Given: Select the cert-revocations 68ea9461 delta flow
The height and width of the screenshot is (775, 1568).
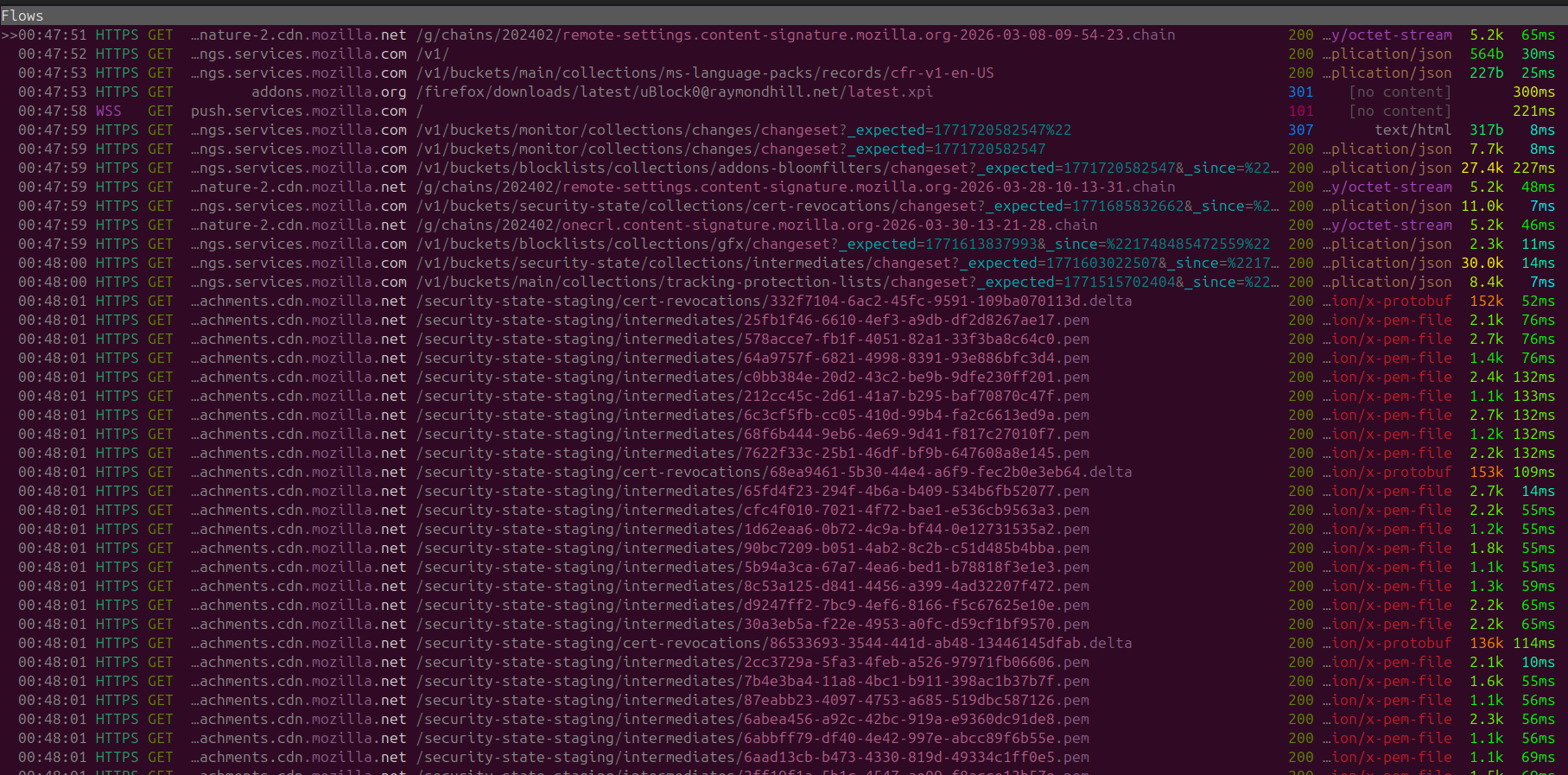Looking at the screenshot, I should (x=784, y=472).
